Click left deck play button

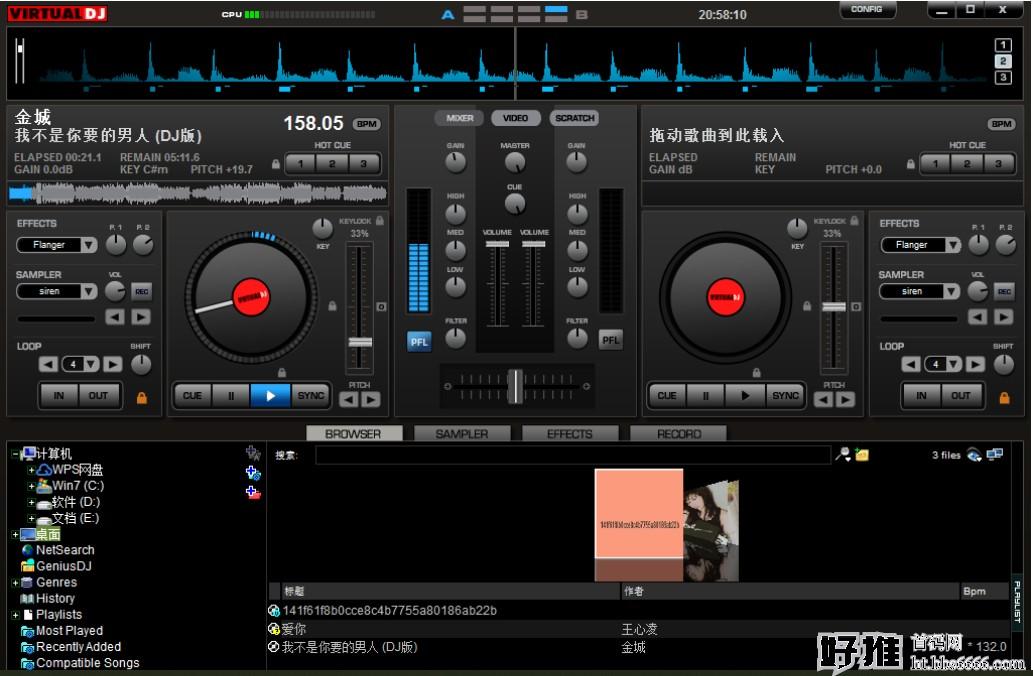270,396
